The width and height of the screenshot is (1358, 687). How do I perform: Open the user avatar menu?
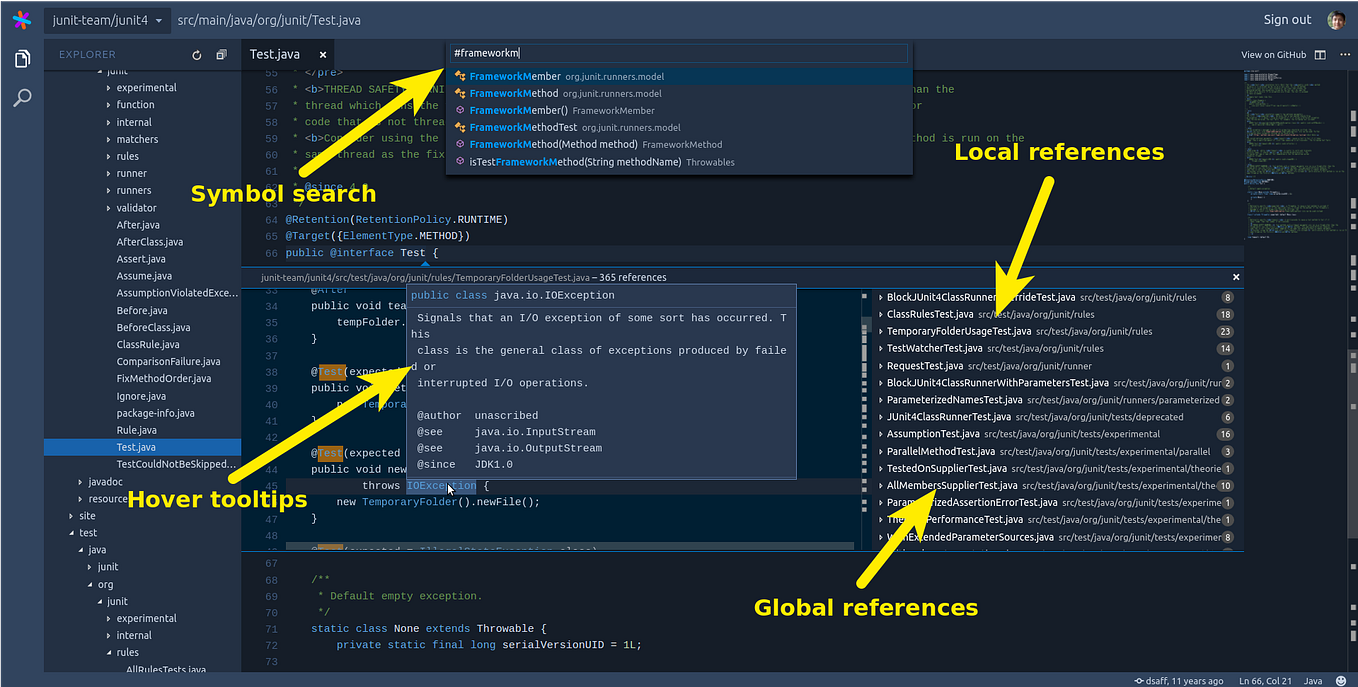pos(1337,18)
